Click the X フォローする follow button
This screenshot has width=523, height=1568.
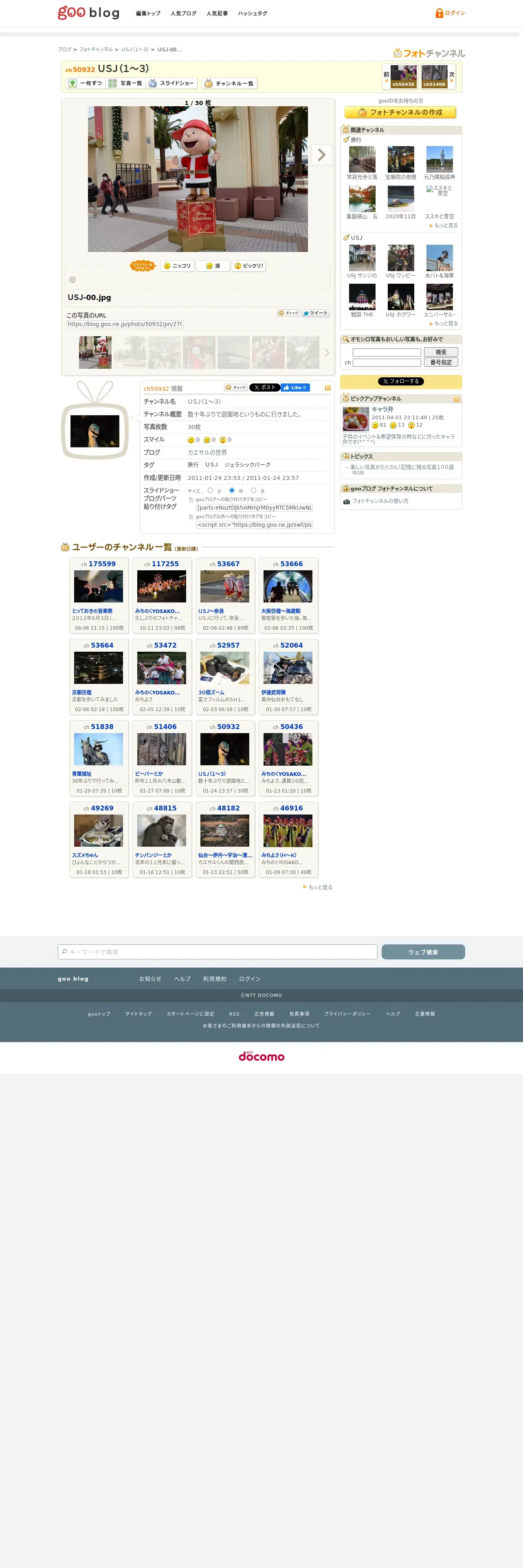[x=401, y=382]
